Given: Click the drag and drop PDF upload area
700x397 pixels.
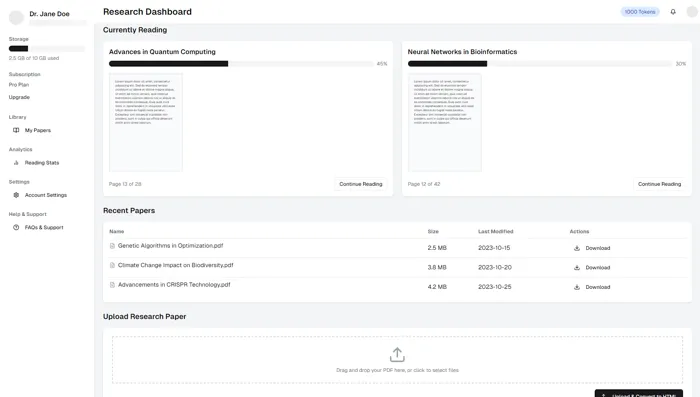Looking at the screenshot, I should point(397,360).
